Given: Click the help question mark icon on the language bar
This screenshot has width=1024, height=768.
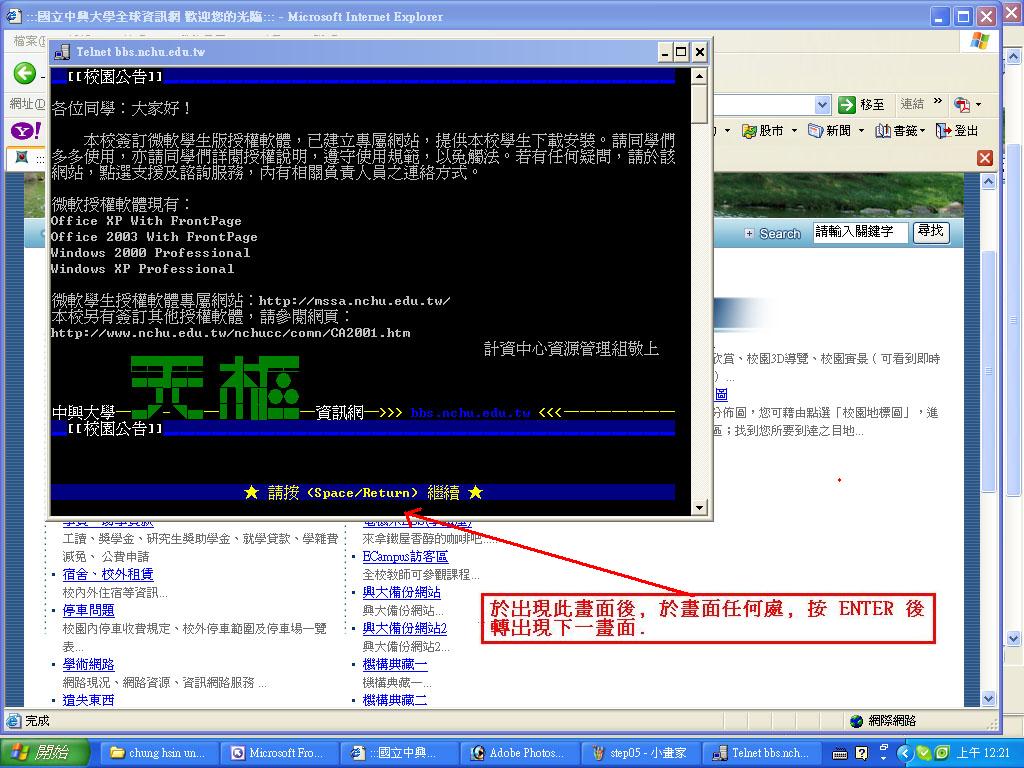Looking at the screenshot, I should click(861, 754).
